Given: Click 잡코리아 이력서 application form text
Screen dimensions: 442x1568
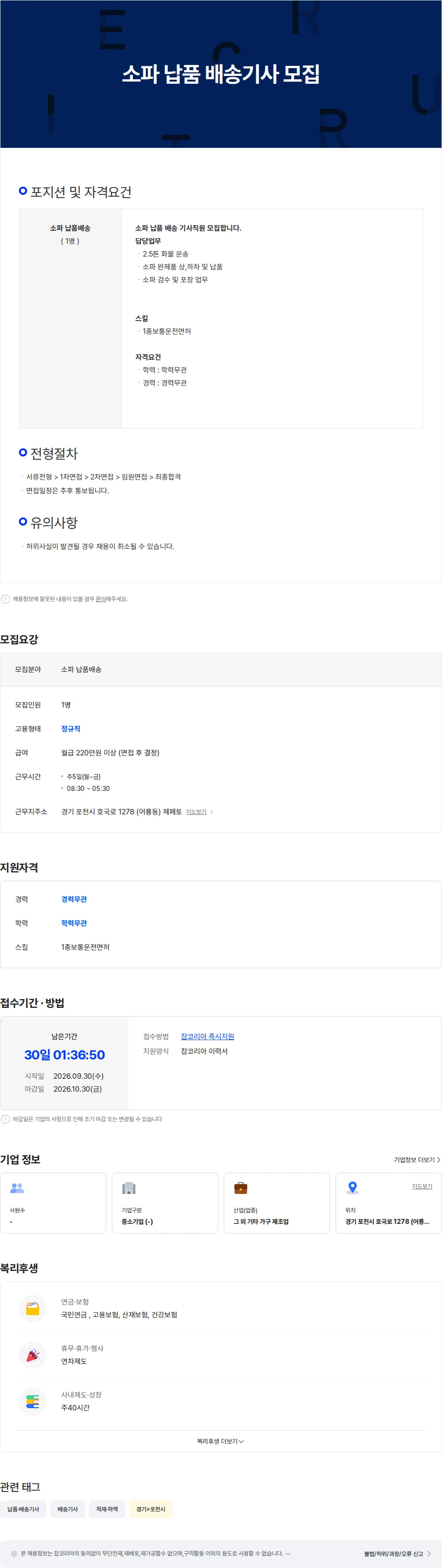Looking at the screenshot, I should 204,1051.
